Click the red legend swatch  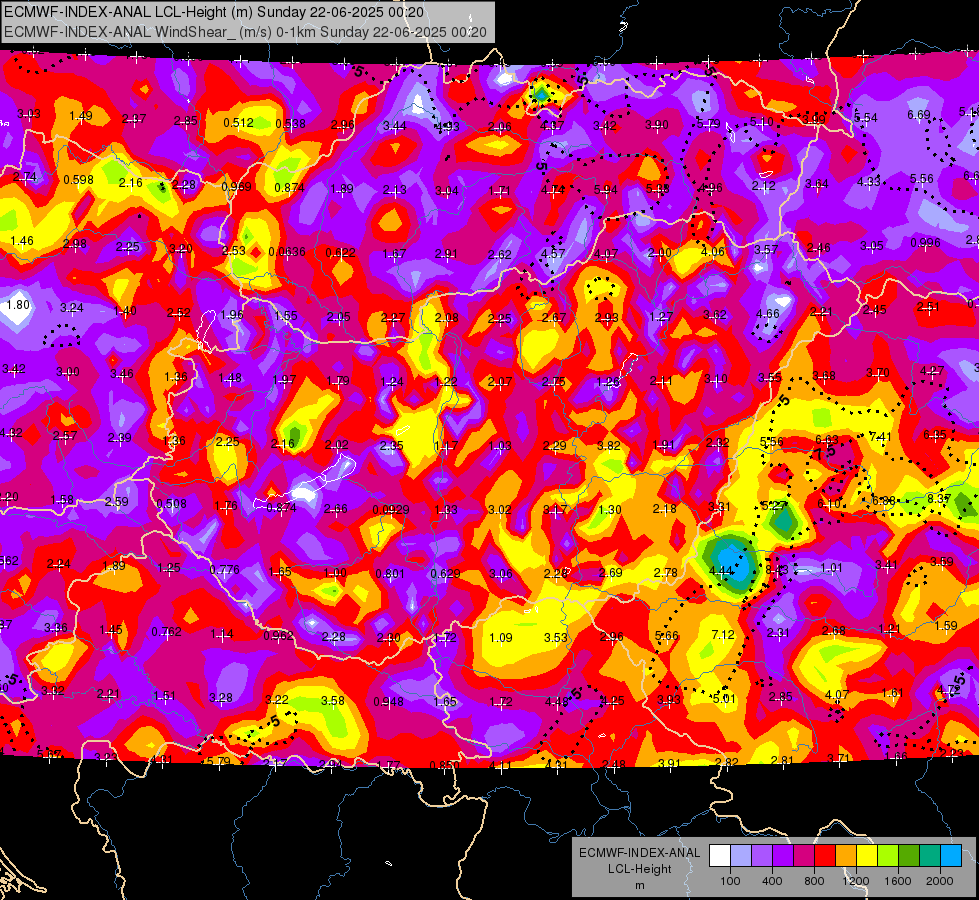point(825,856)
